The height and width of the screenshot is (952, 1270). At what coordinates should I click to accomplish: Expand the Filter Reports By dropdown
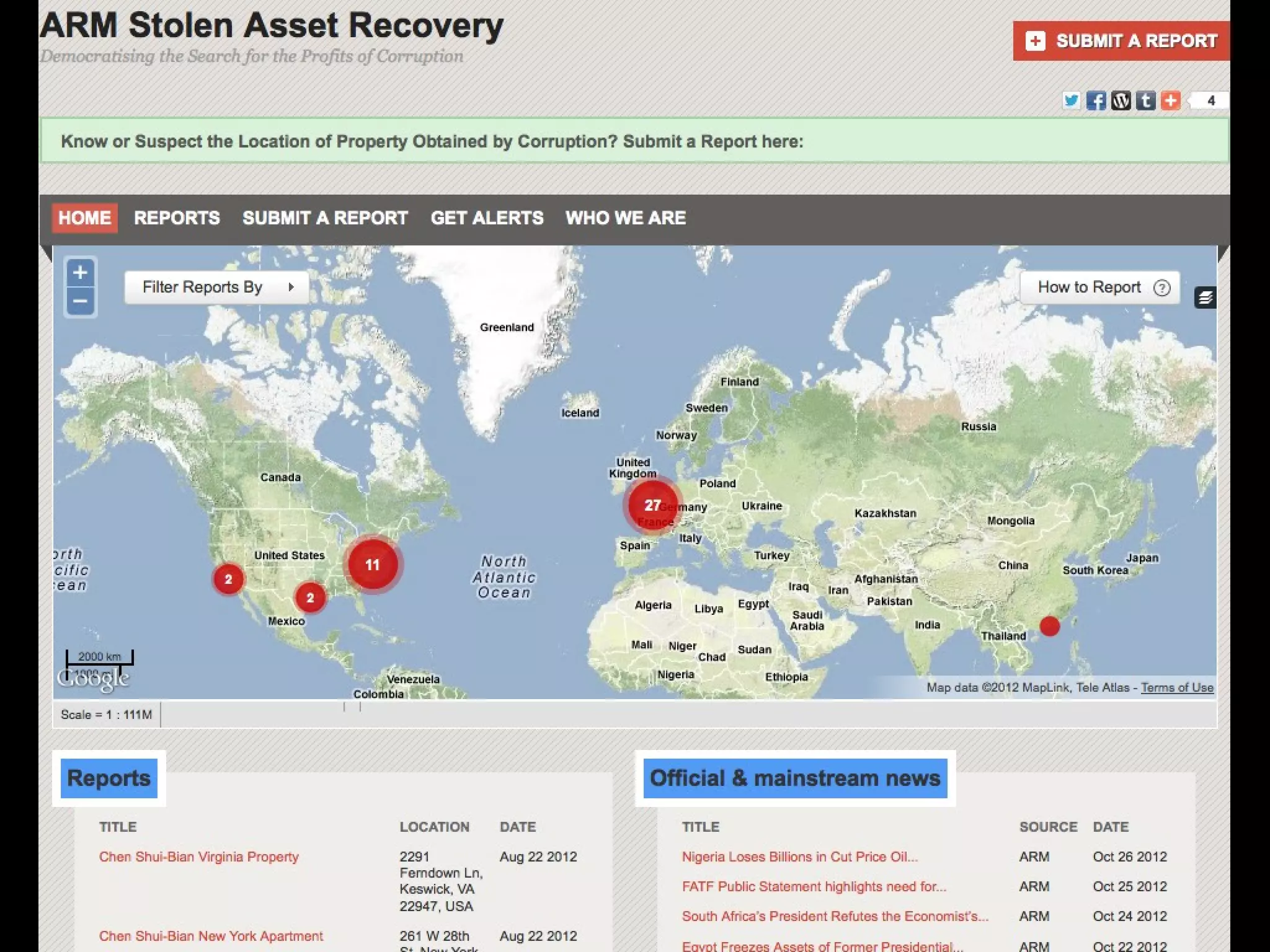tap(216, 288)
